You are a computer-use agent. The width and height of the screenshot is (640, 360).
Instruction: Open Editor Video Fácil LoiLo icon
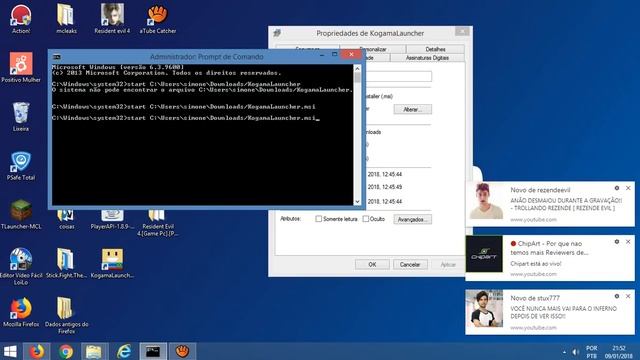click(21, 266)
